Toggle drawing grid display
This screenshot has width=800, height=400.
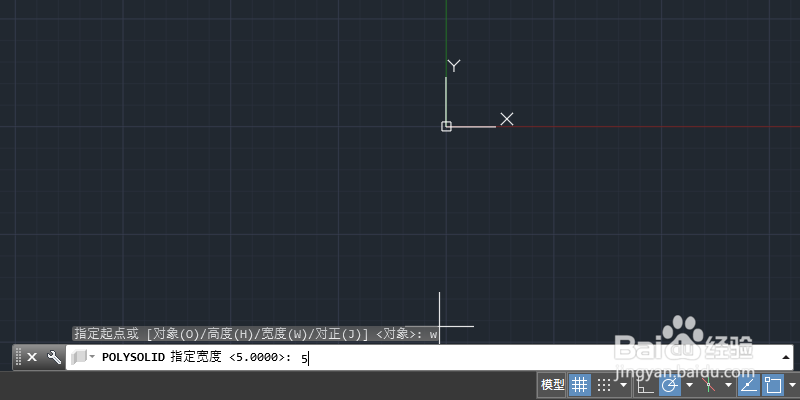pyautogui.click(x=579, y=385)
